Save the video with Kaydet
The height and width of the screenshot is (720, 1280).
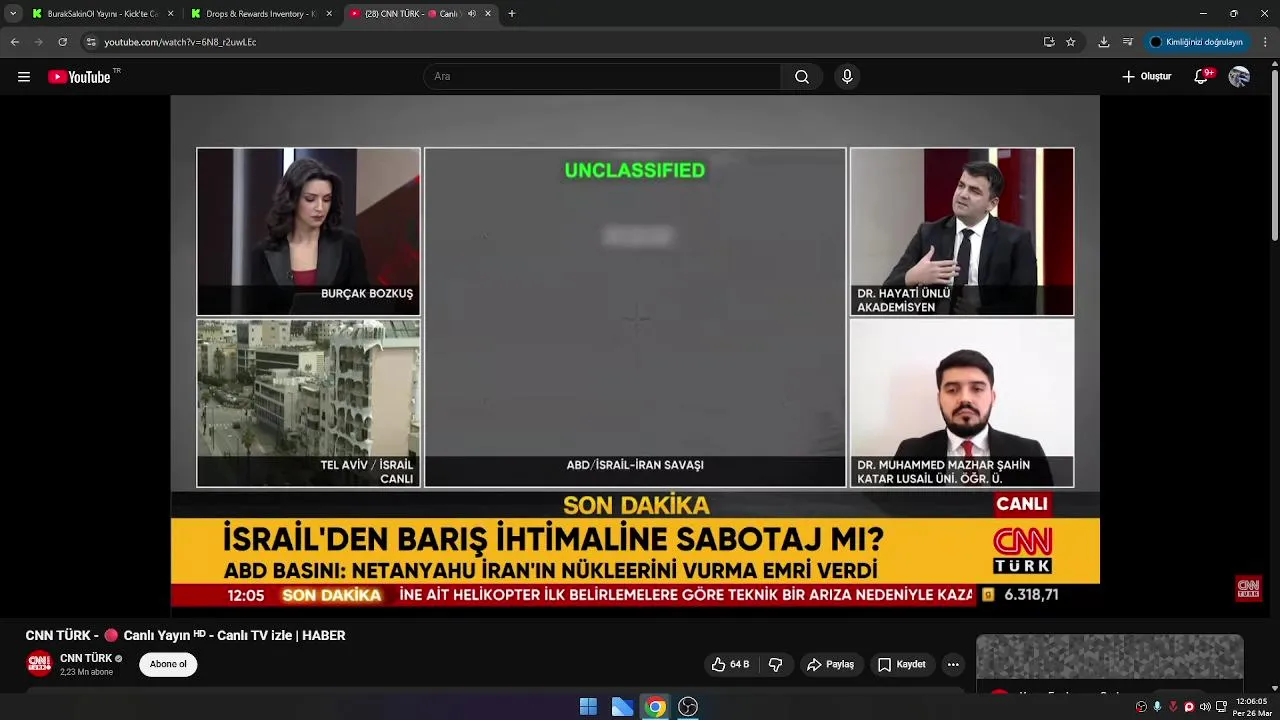901,664
